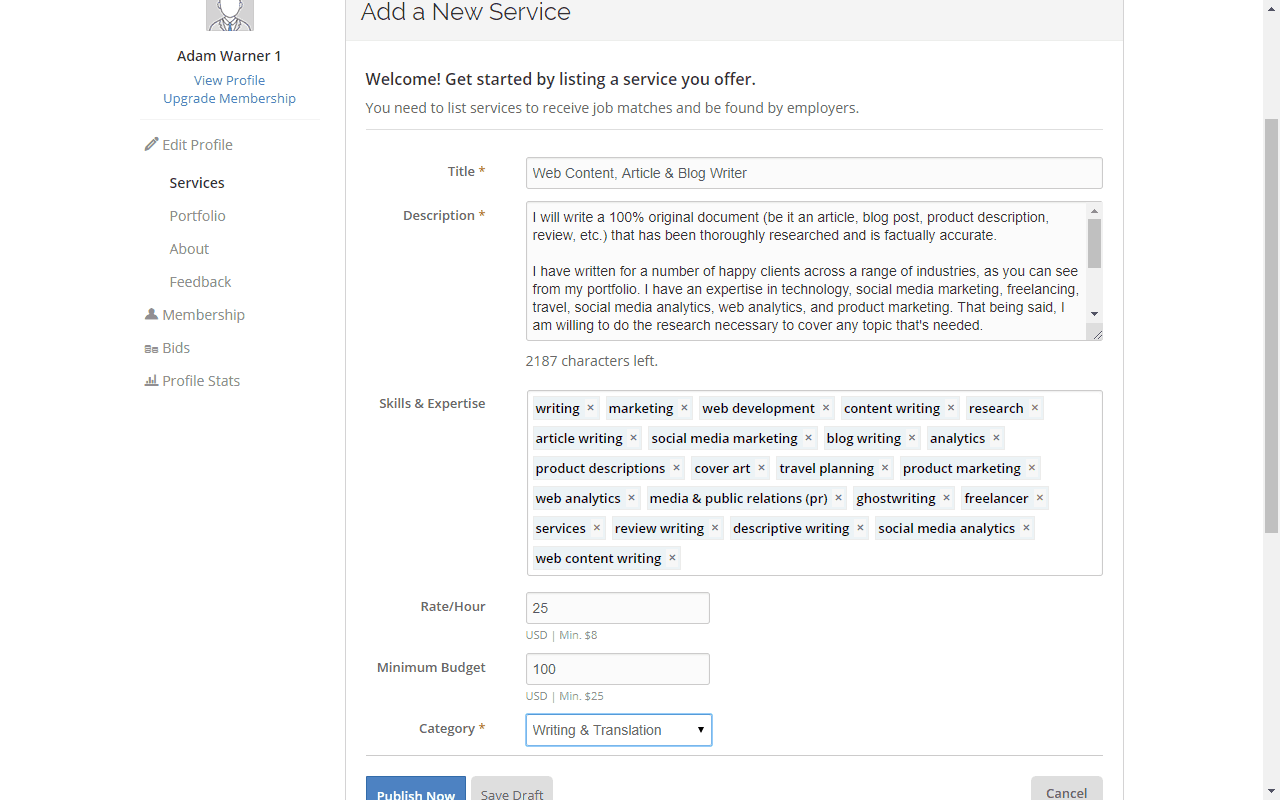
Task: Click the Save Draft button
Action: click(x=512, y=790)
